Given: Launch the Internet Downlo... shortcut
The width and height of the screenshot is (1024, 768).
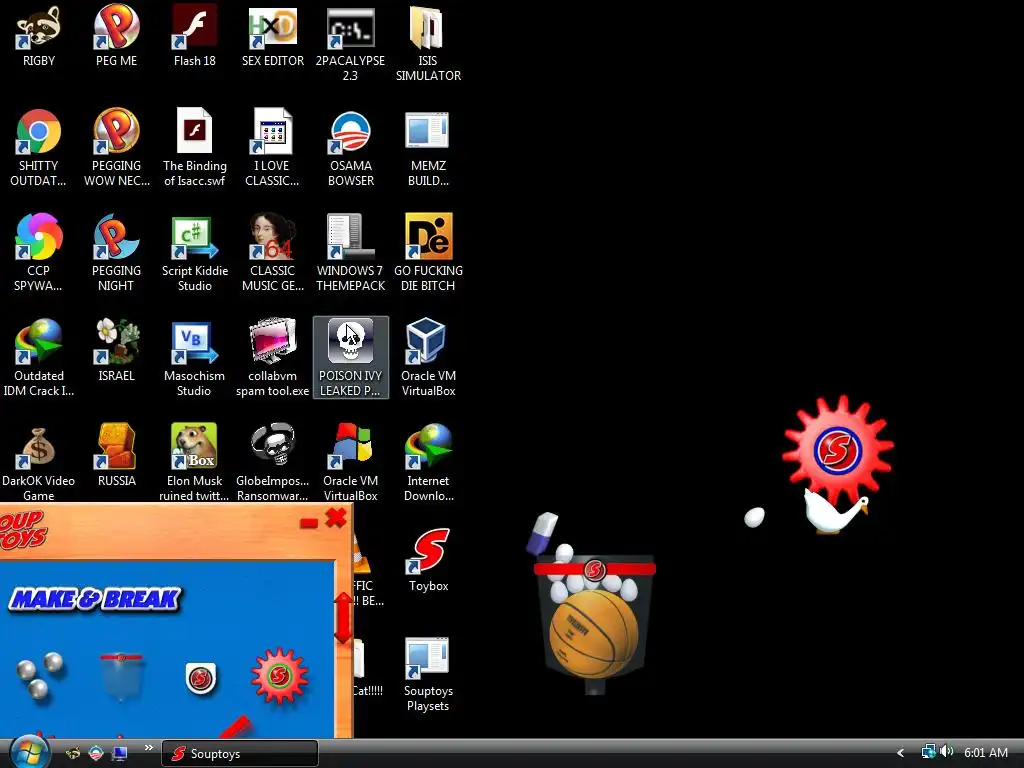Looking at the screenshot, I should point(428,462).
